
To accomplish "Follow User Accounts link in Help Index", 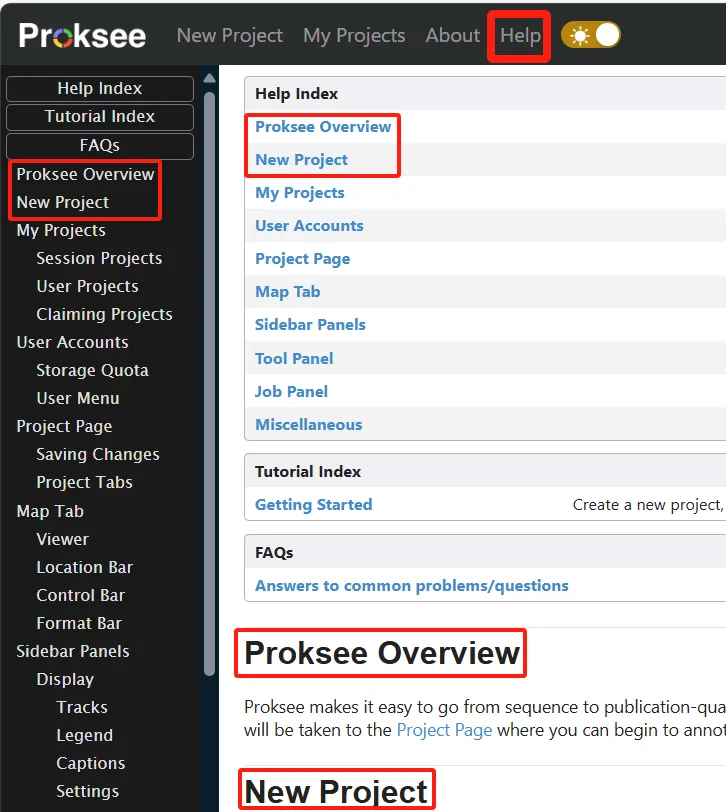I will click(309, 226).
